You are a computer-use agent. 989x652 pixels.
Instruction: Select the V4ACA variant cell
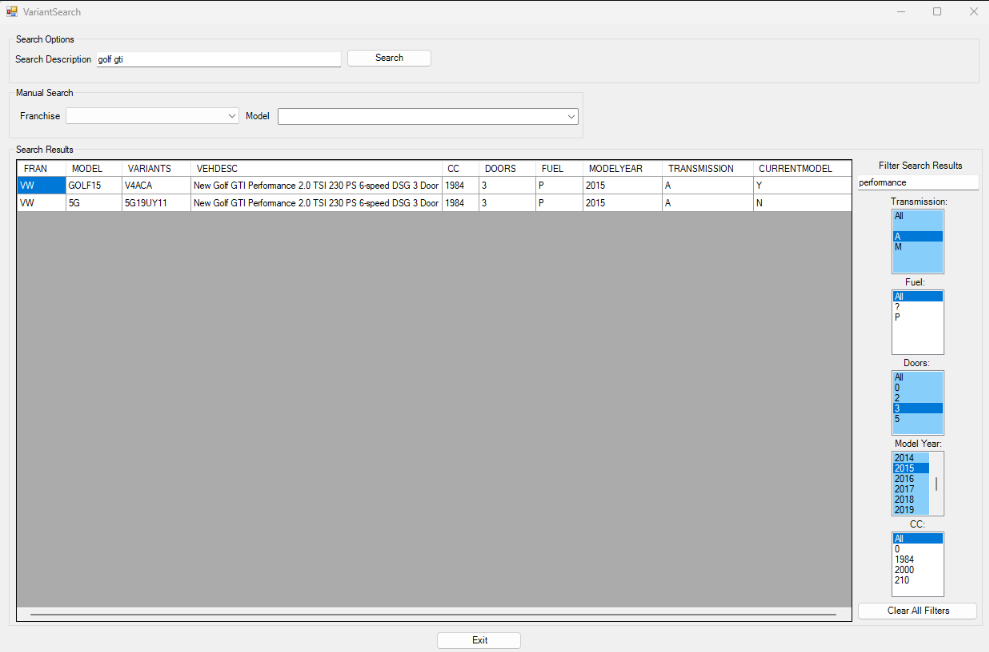156,185
